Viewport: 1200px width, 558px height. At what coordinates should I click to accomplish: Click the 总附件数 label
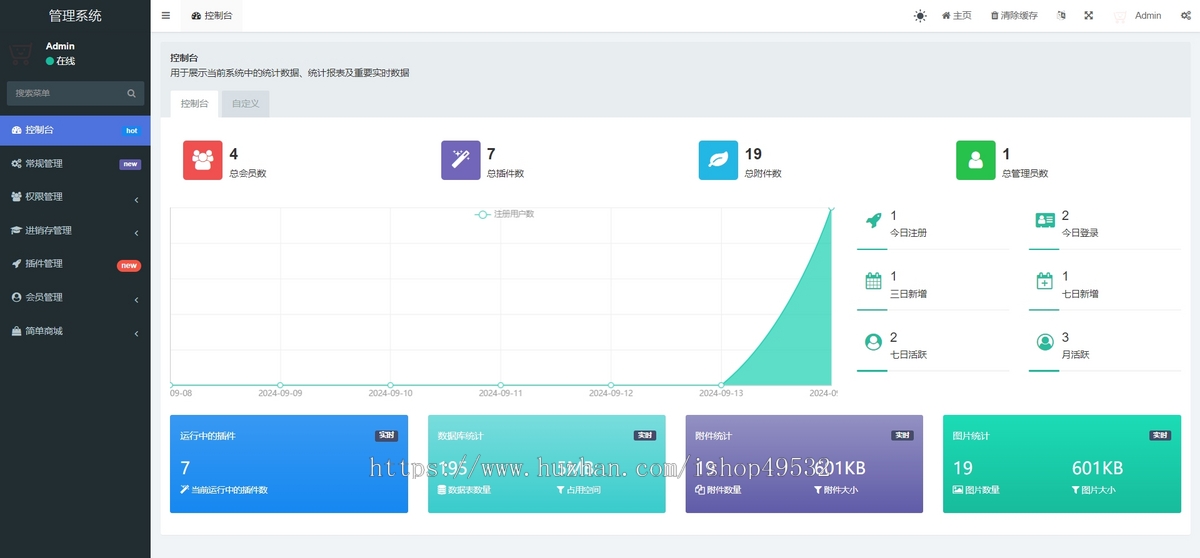[763, 174]
